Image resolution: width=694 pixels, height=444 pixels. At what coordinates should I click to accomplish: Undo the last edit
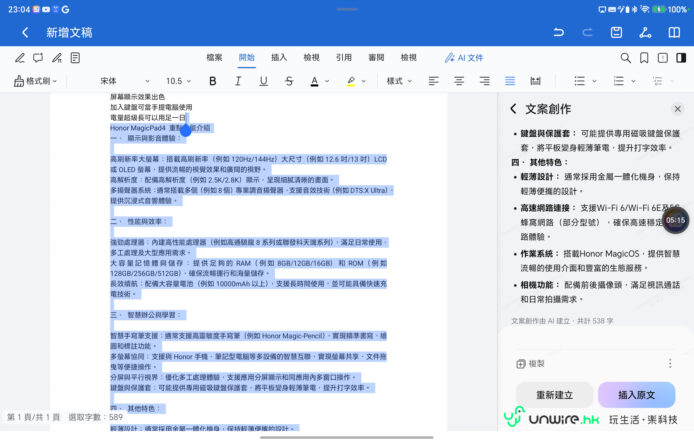tap(559, 32)
